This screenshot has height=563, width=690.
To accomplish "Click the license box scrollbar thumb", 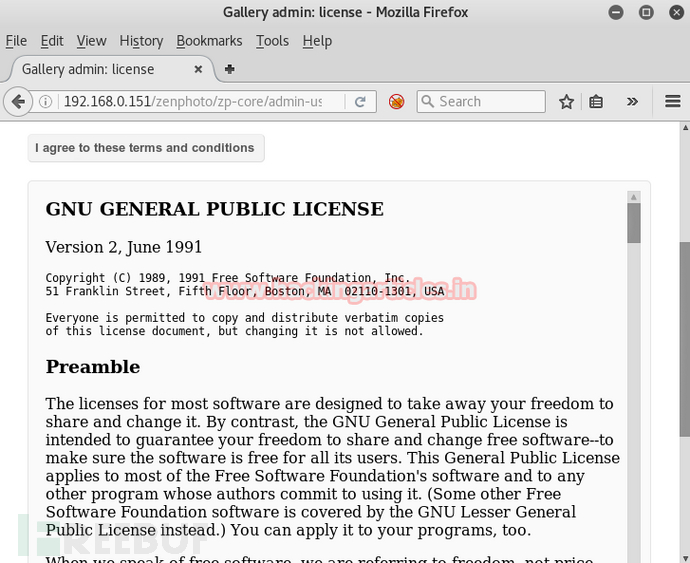I will pyautogui.click(x=634, y=223).
